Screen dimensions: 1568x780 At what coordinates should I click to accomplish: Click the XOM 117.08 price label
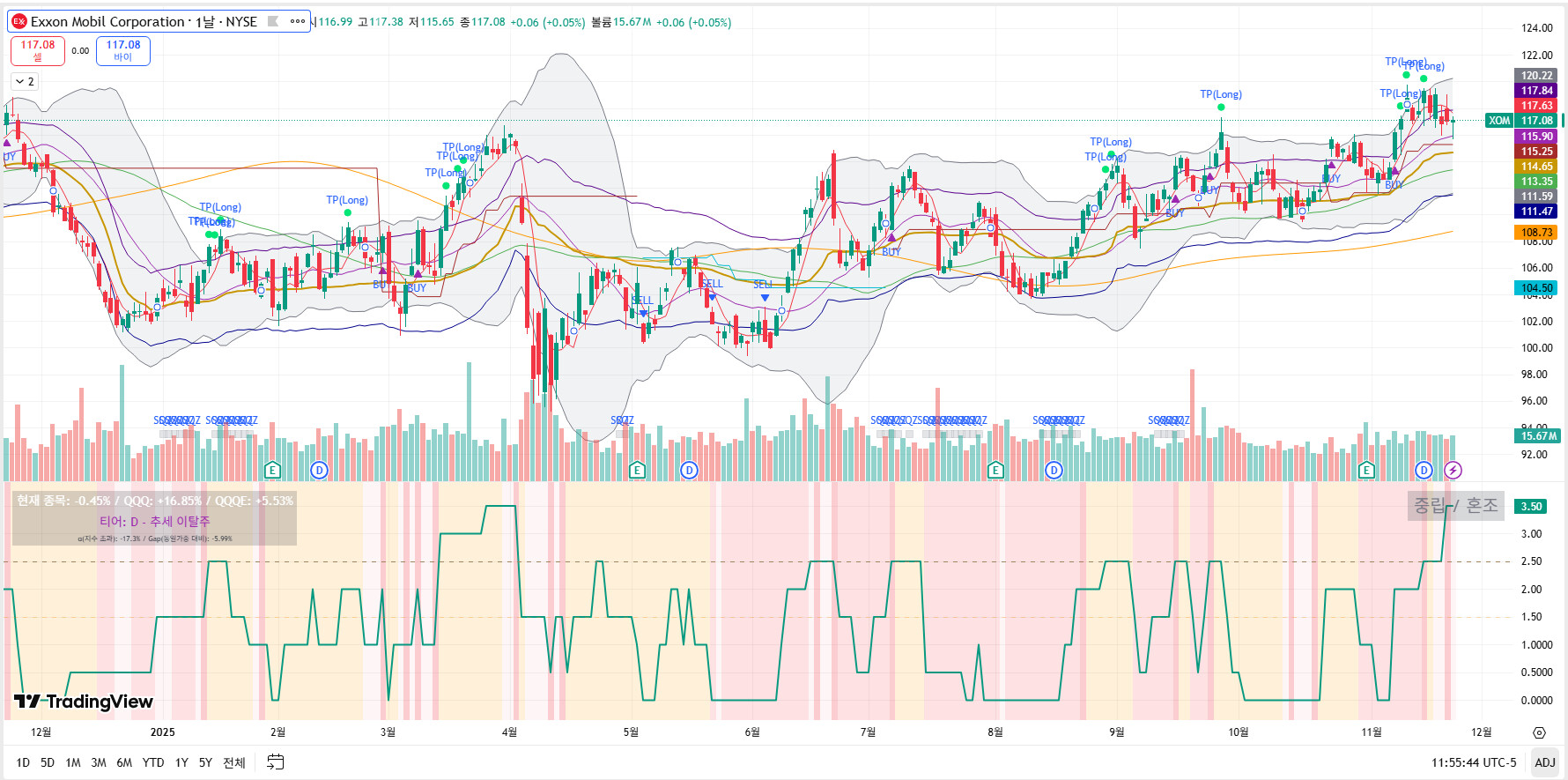click(x=1521, y=121)
